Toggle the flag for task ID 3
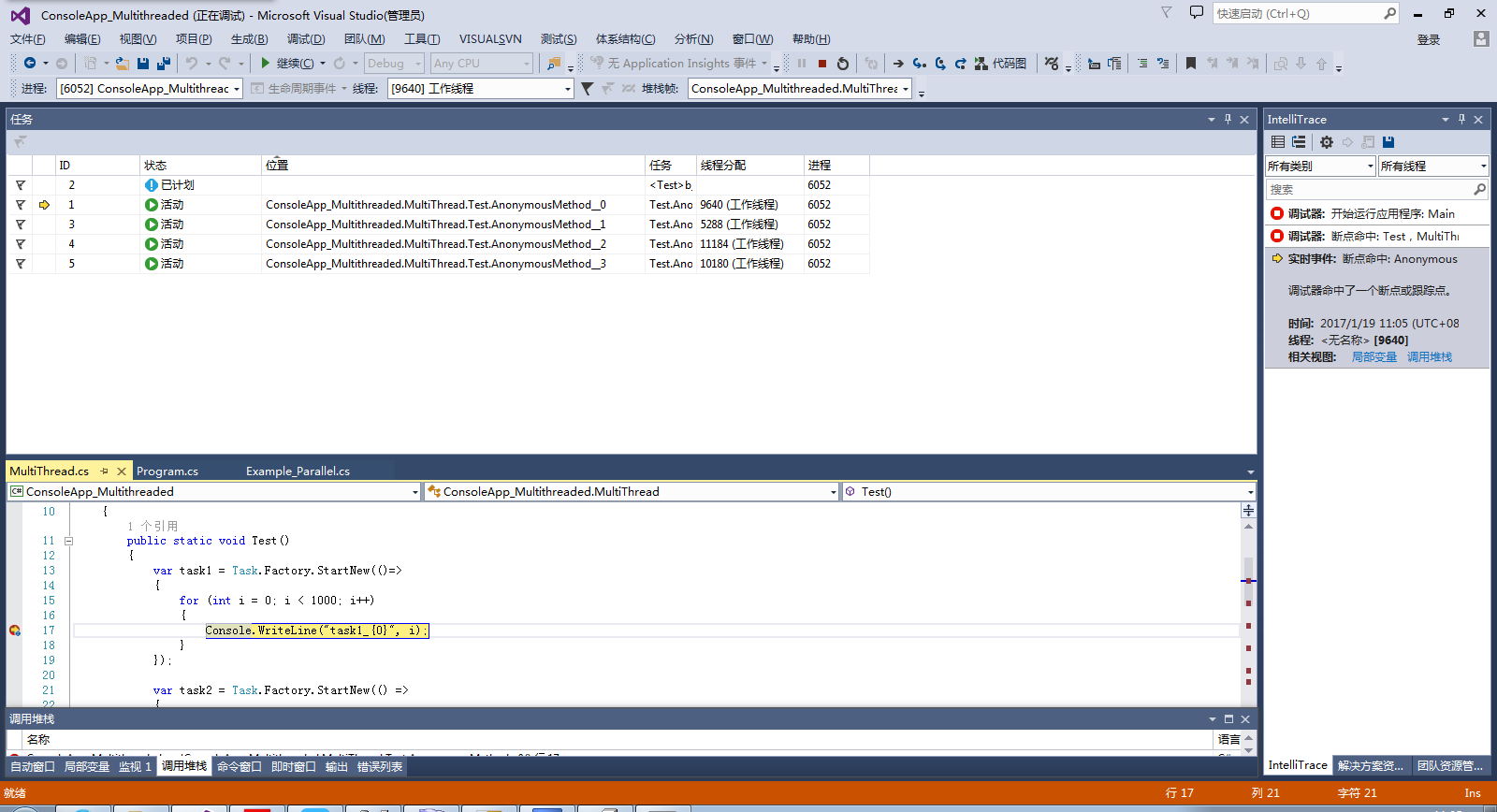Image resolution: width=1497 pixels, height=812 pixels. click(20, 225)
